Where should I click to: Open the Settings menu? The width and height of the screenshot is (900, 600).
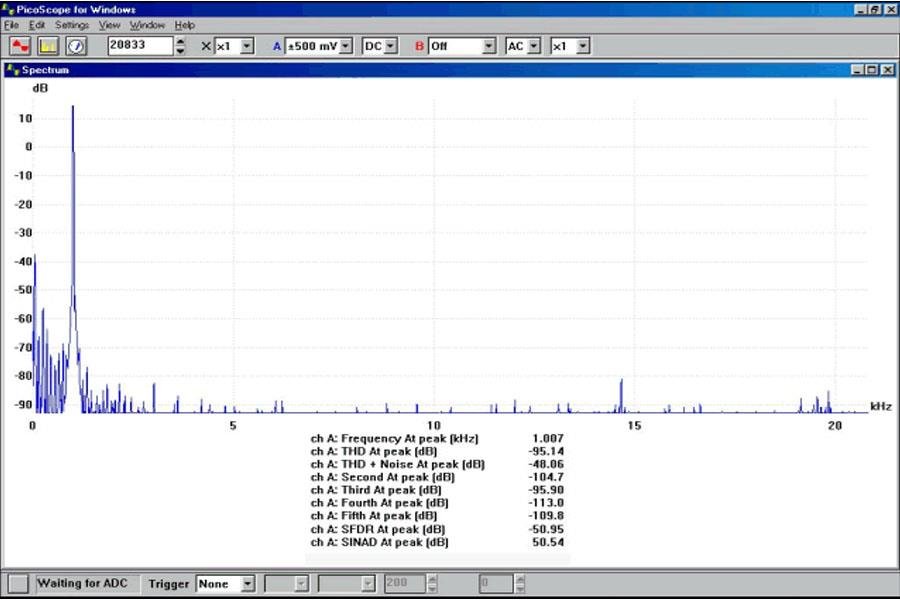71,24
